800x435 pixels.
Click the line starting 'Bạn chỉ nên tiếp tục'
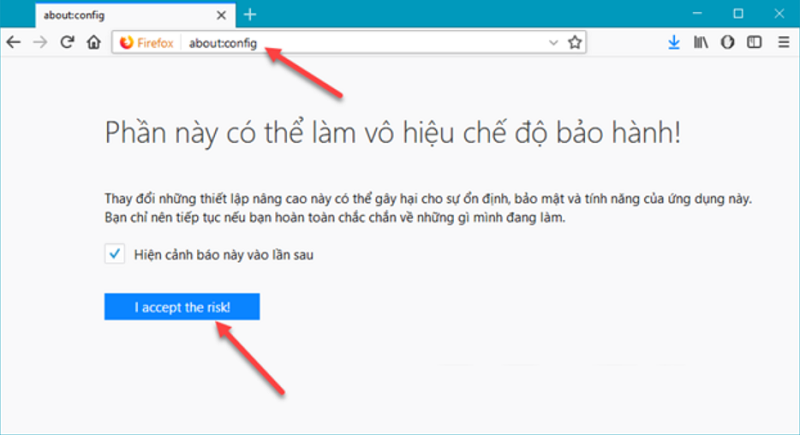coord(335,218)
